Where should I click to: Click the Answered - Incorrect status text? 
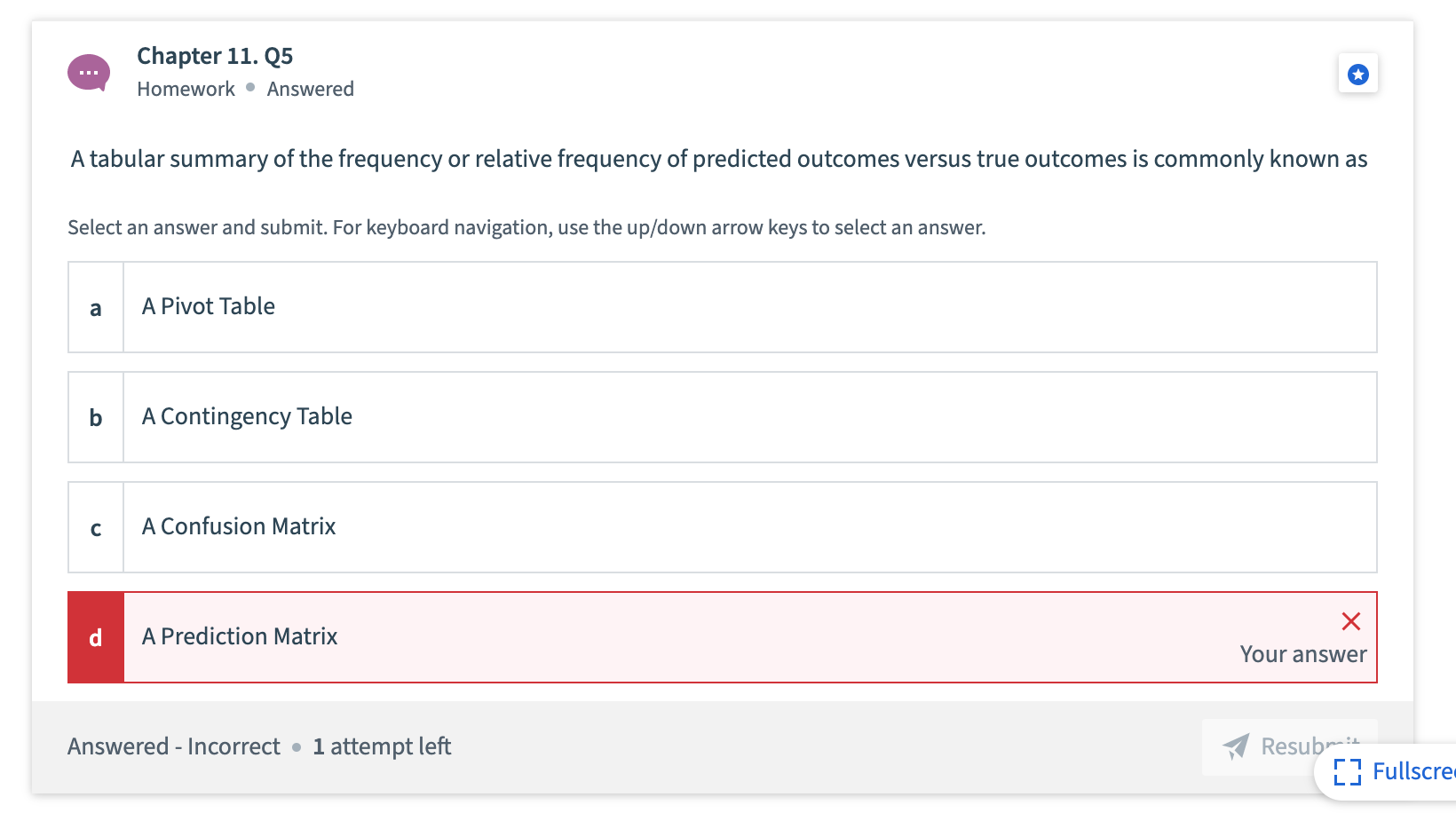coord(174,746)
